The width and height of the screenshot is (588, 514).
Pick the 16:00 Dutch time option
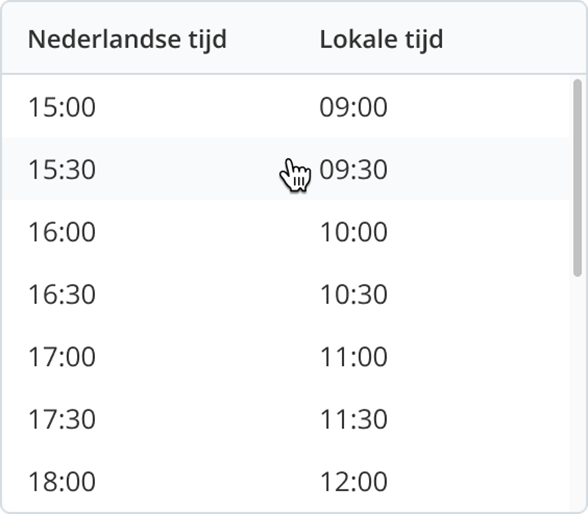click(286, 231)
